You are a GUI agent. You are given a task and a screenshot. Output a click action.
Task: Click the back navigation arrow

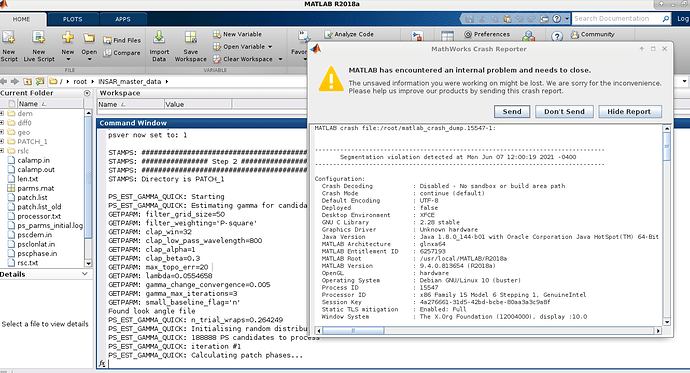coord(4,81)
